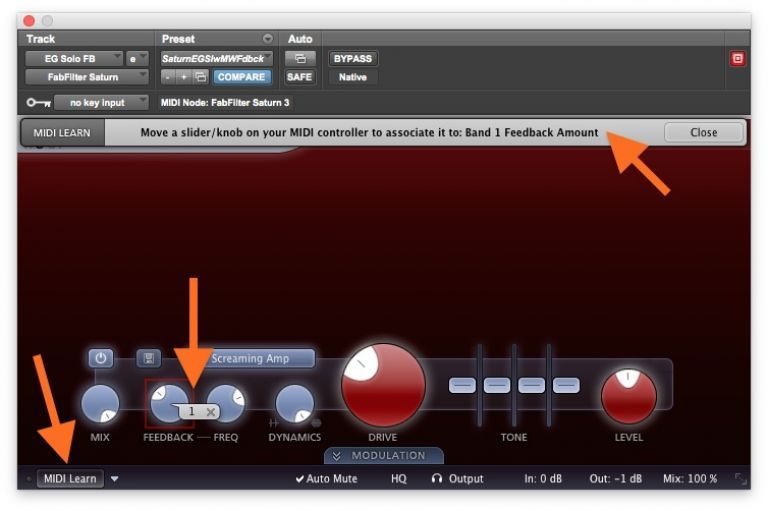Click the In: 0 dB value

[543, 479]
